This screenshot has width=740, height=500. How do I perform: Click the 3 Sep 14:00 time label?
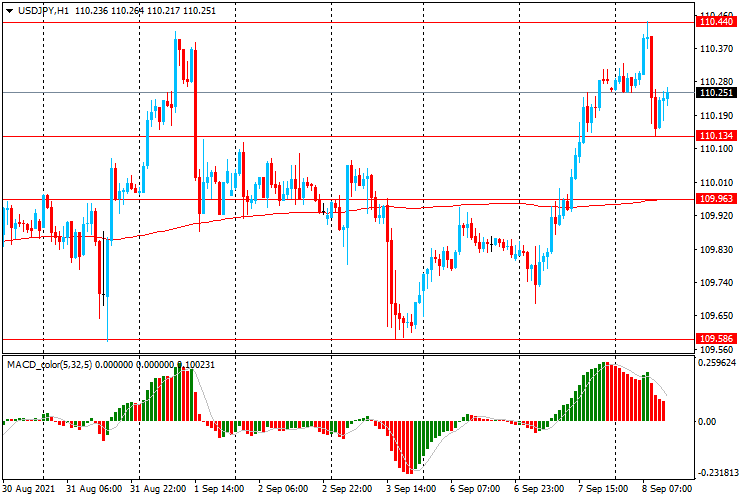[x=411, y=489]
